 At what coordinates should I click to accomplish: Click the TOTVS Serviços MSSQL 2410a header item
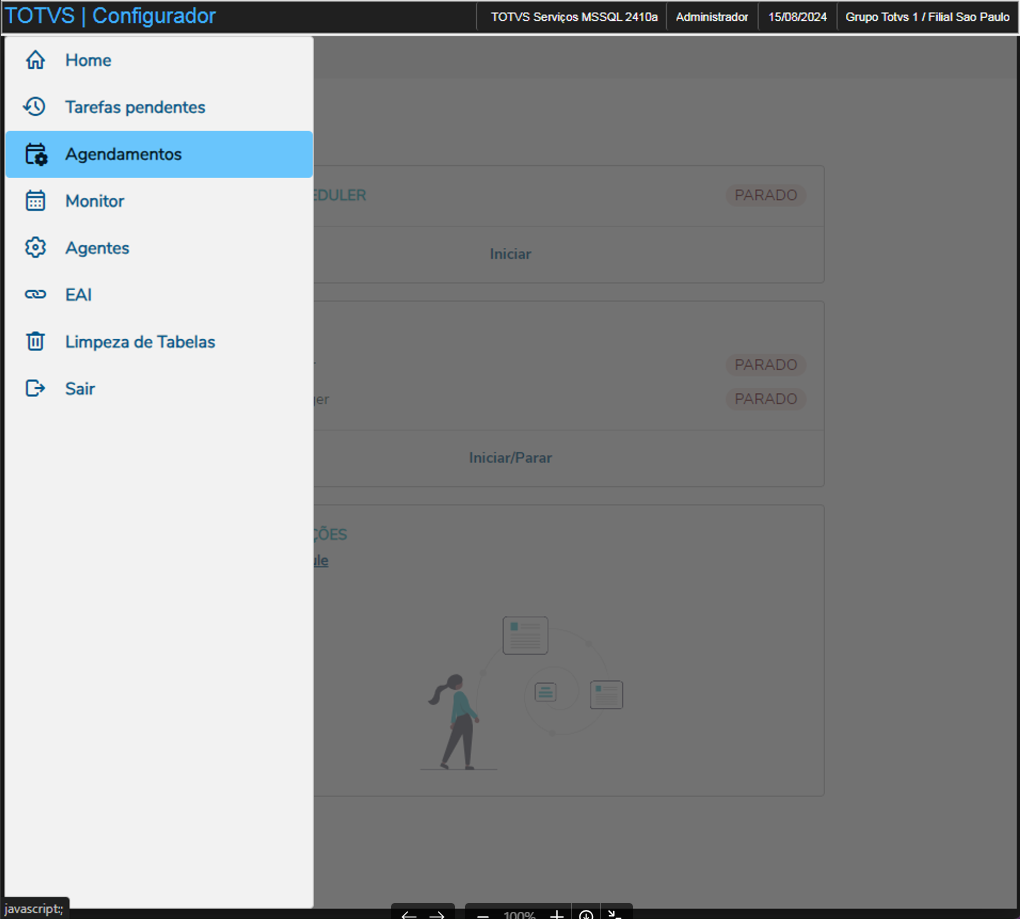(574, 17)
